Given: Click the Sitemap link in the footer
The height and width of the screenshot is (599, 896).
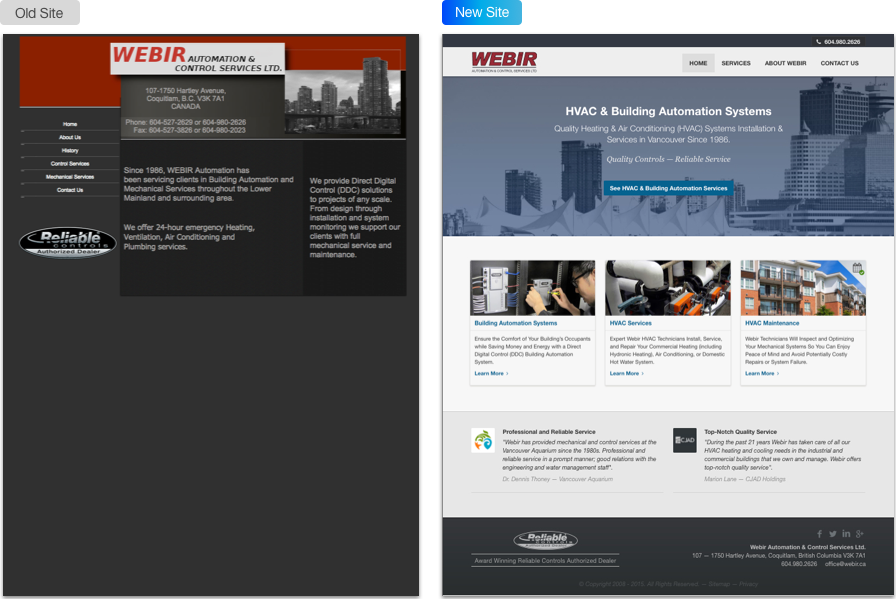Looking at the screenshot, I should point(719,584).
